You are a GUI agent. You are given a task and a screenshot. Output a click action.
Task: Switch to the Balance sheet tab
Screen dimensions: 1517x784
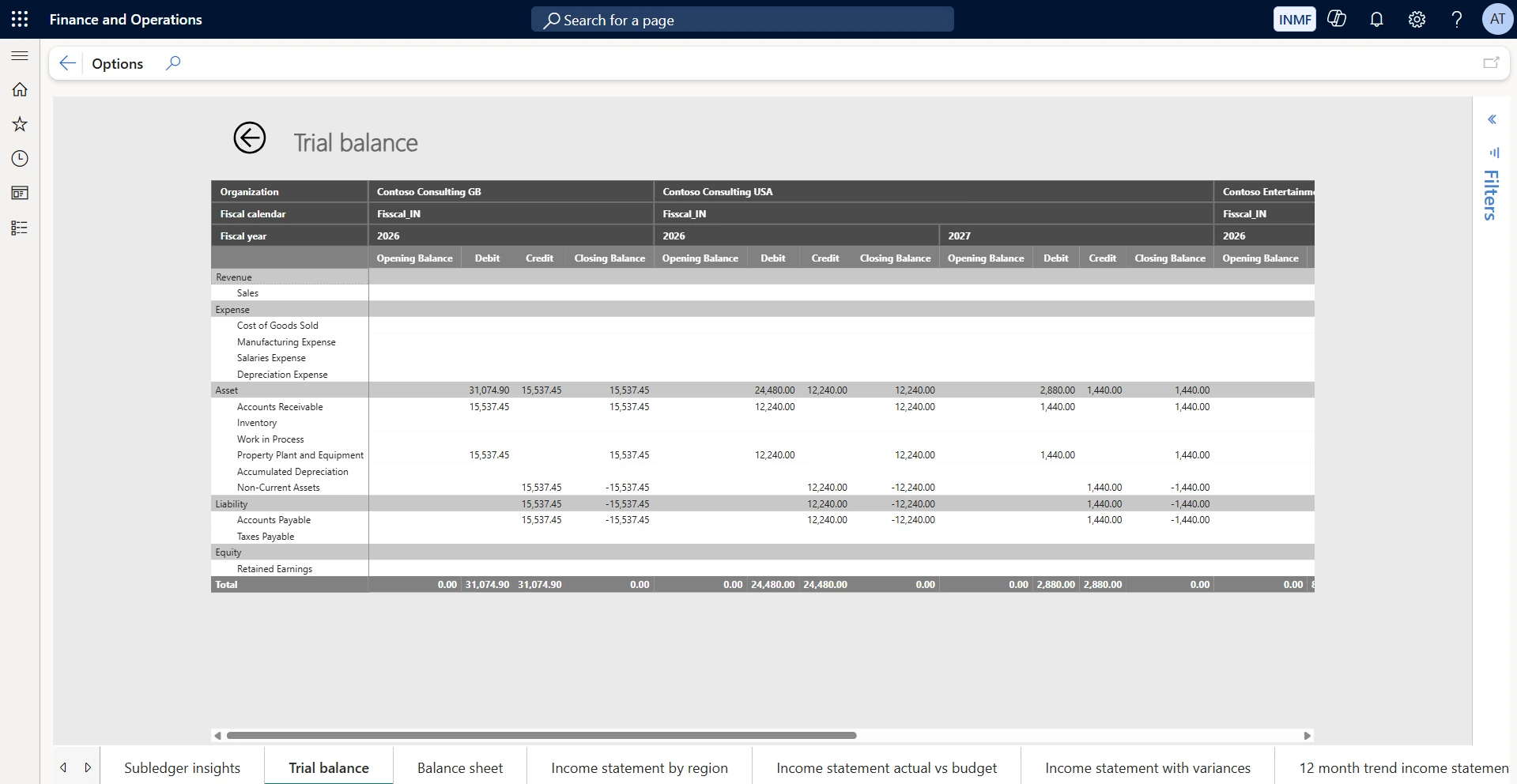coord(460,767)
